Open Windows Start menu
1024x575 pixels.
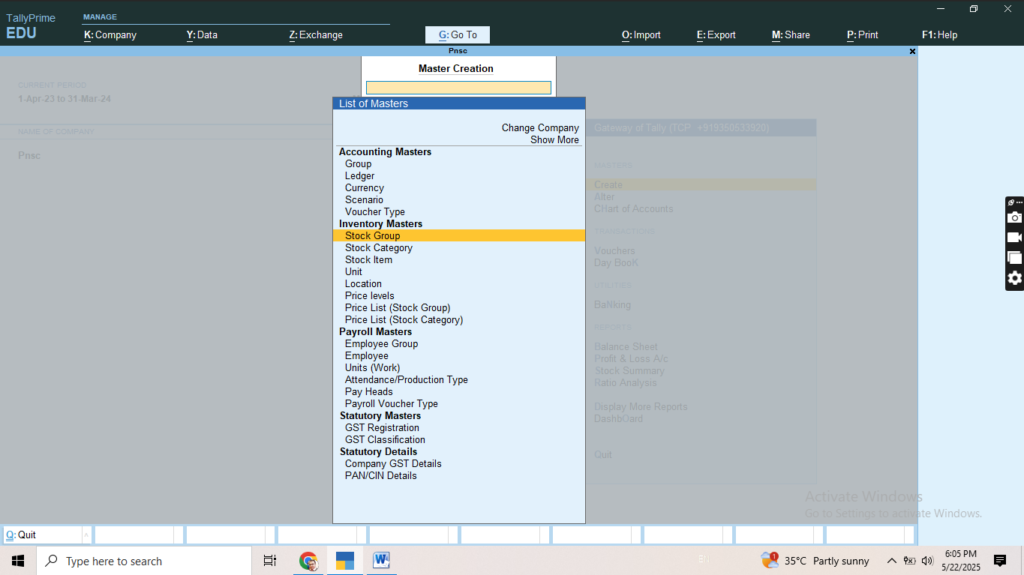point(18,561)
